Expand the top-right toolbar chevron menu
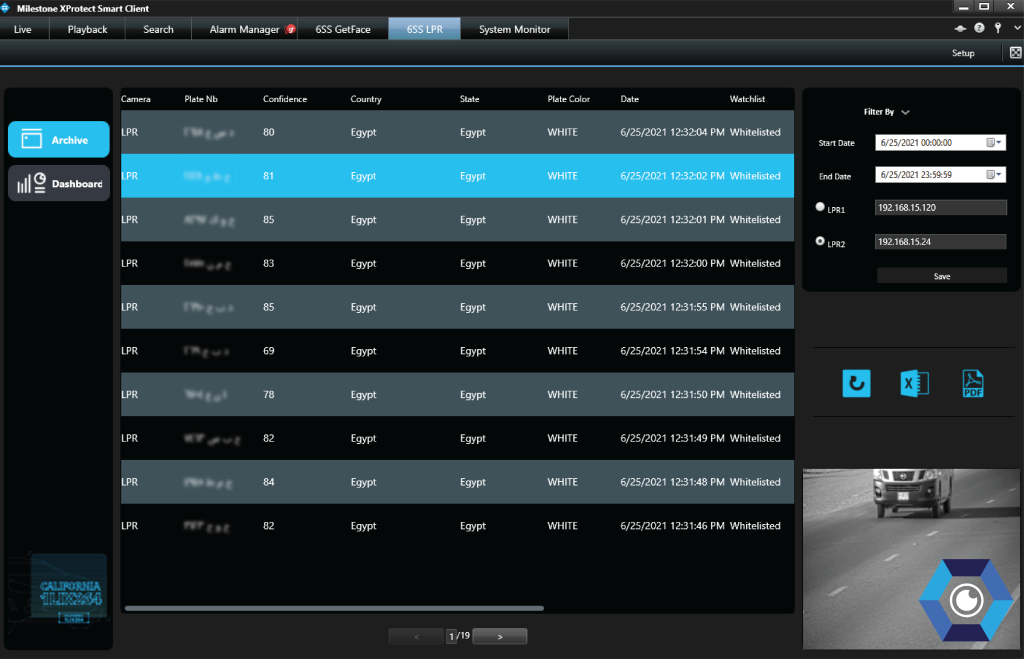The width and height of the screenshot is (1024, 659). coord(1017,28)
